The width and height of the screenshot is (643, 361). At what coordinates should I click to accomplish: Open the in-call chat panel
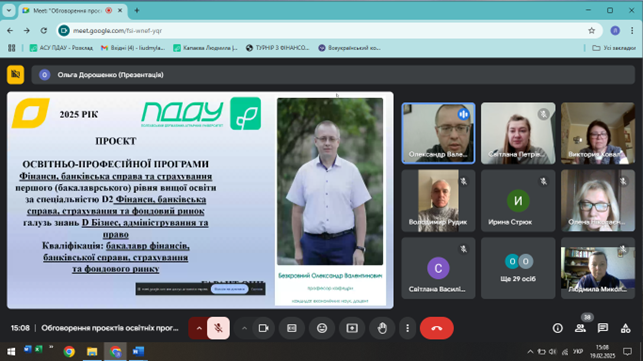tap(603, 328)
